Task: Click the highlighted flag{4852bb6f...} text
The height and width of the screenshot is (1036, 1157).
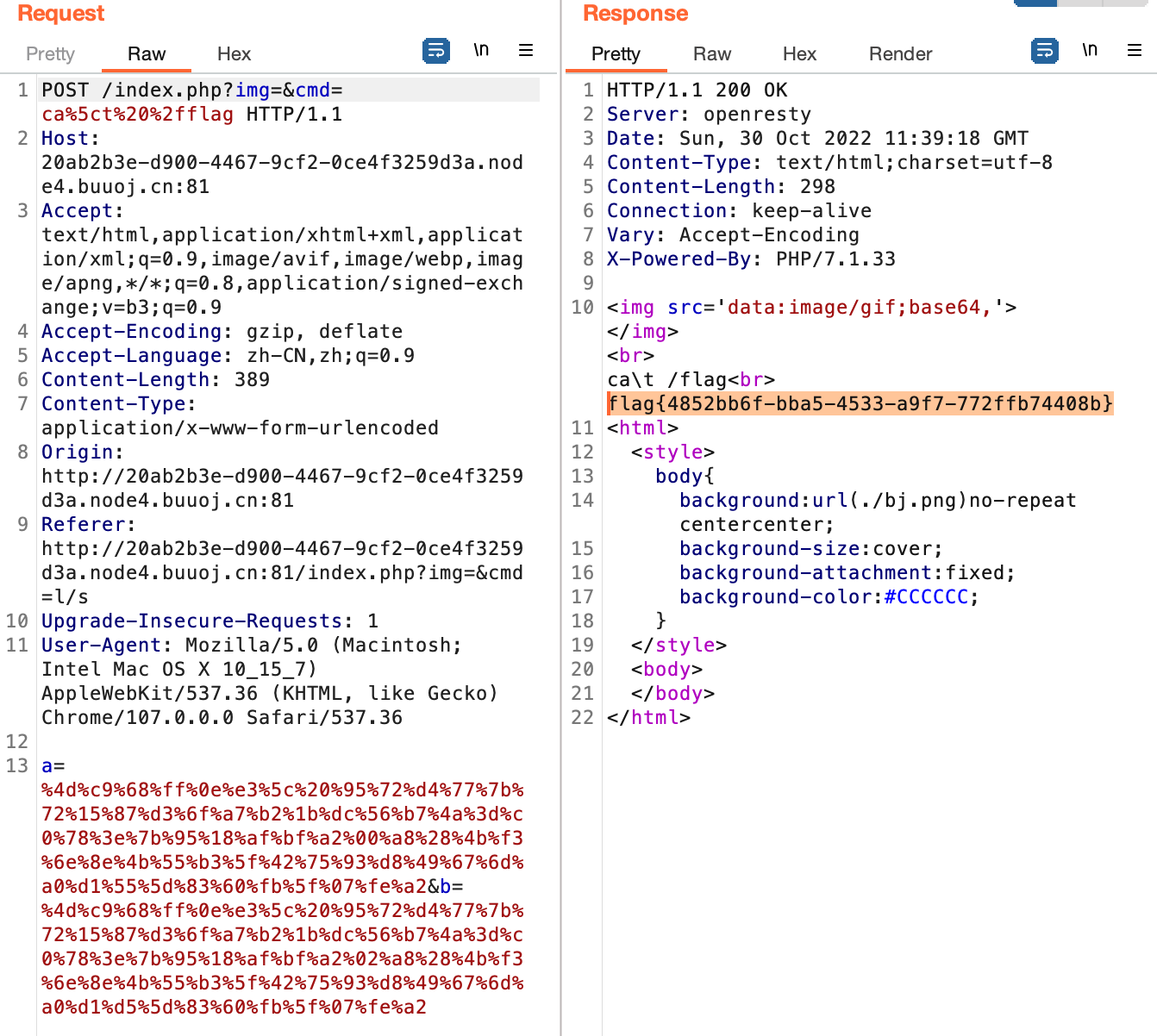Action: coord(860,403)
